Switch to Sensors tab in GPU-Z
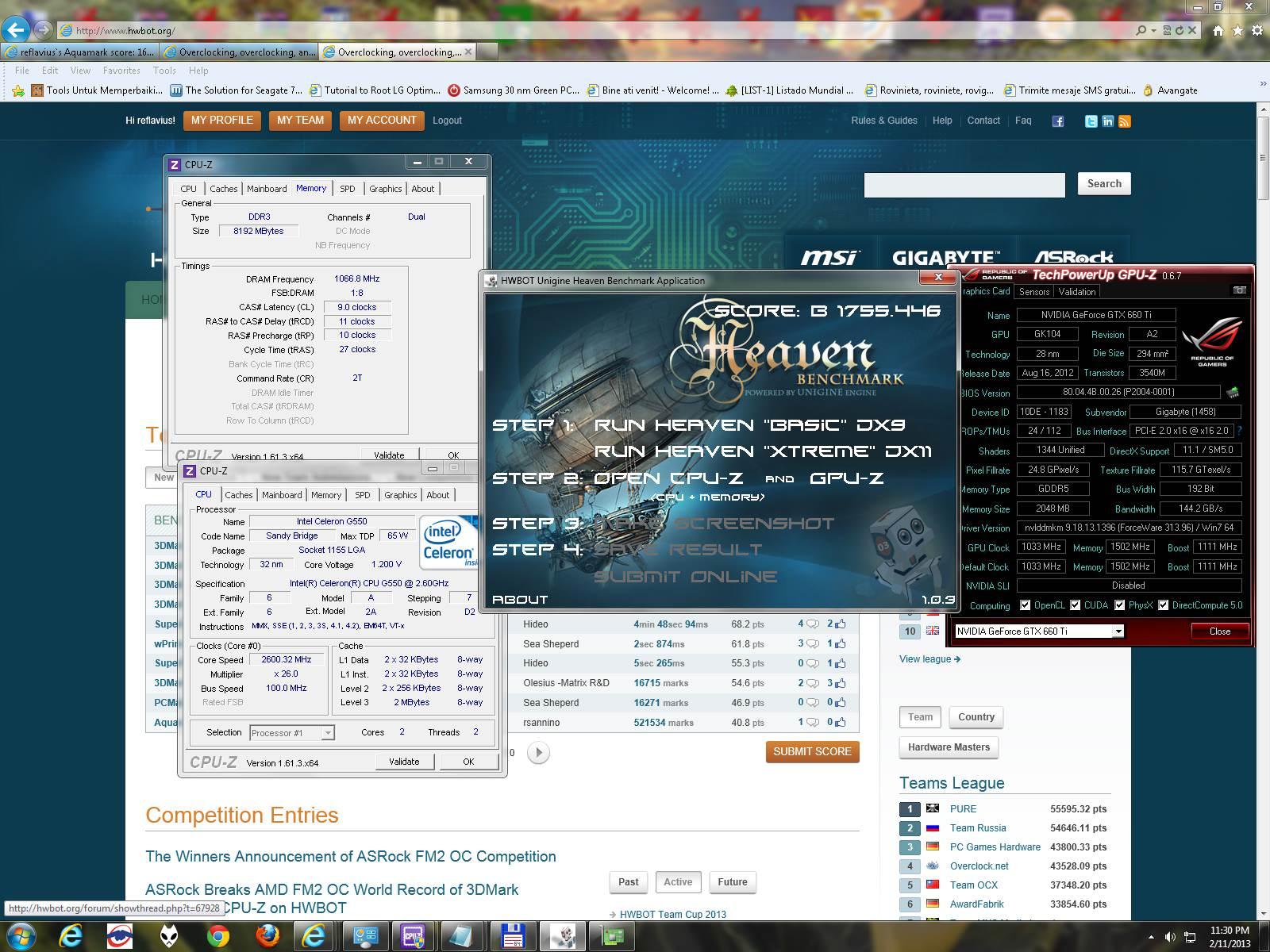The width and height of the screenshot is (1270, 952). pyautogui.click(x=1034, y=291)
